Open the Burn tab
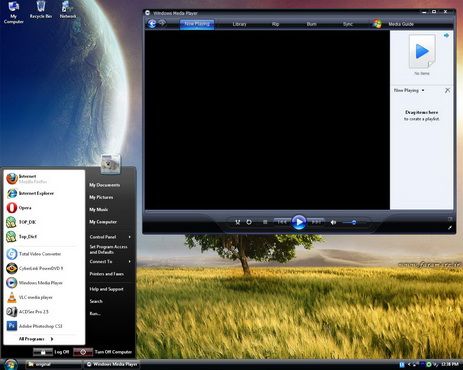This screenshot has width=463, height=370. (312, 24)
